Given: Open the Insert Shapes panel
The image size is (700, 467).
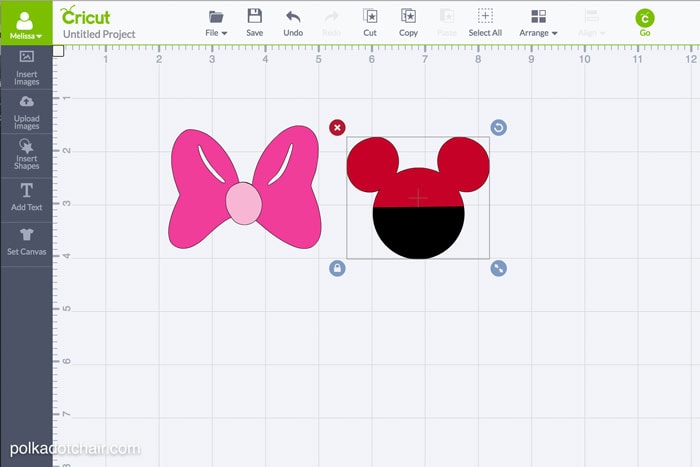Looking at the screenshot, I should (x=27, y=154).
